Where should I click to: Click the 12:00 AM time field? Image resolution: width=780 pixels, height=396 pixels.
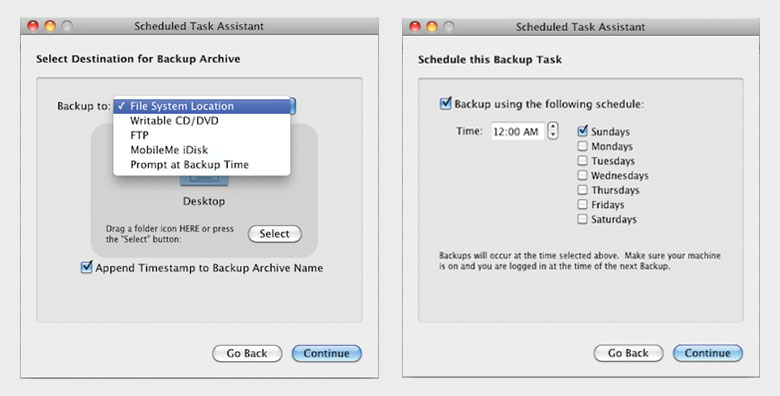[518, 131]
